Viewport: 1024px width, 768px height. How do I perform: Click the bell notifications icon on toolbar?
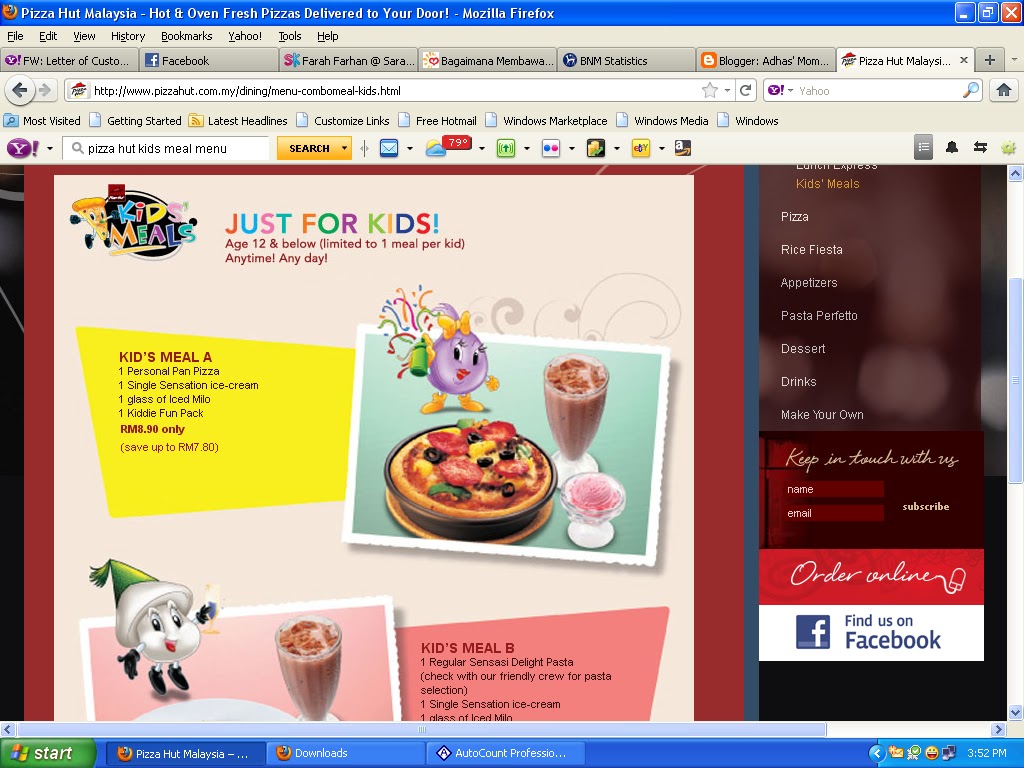952,148
